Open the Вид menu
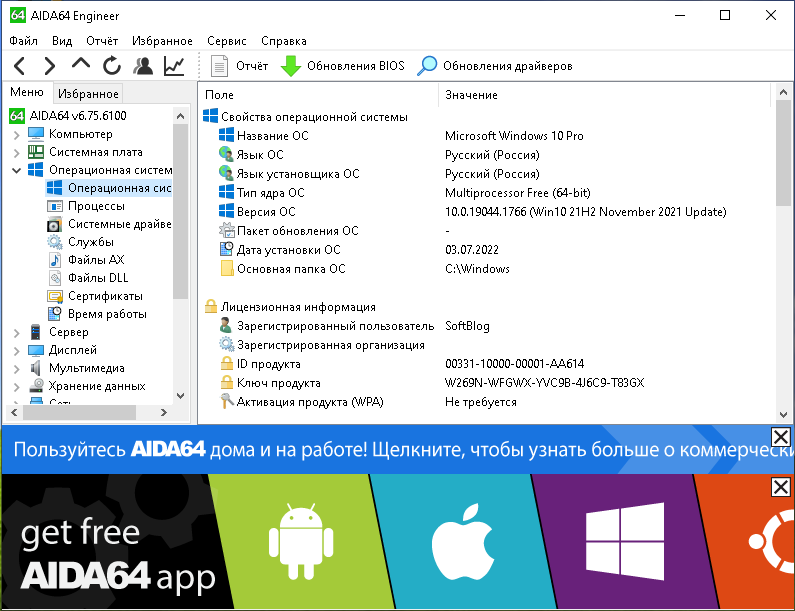 pos(62,41)
